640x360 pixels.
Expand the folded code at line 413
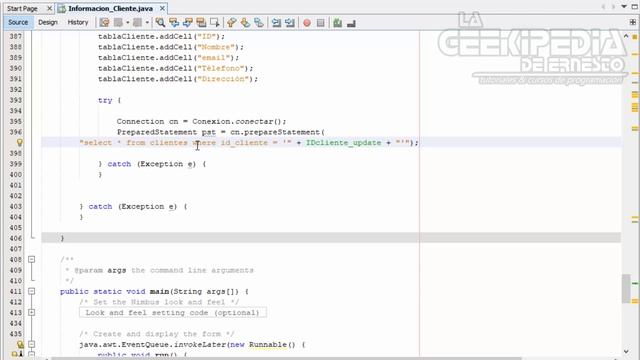pyautogui.click(x=31, y=312)
